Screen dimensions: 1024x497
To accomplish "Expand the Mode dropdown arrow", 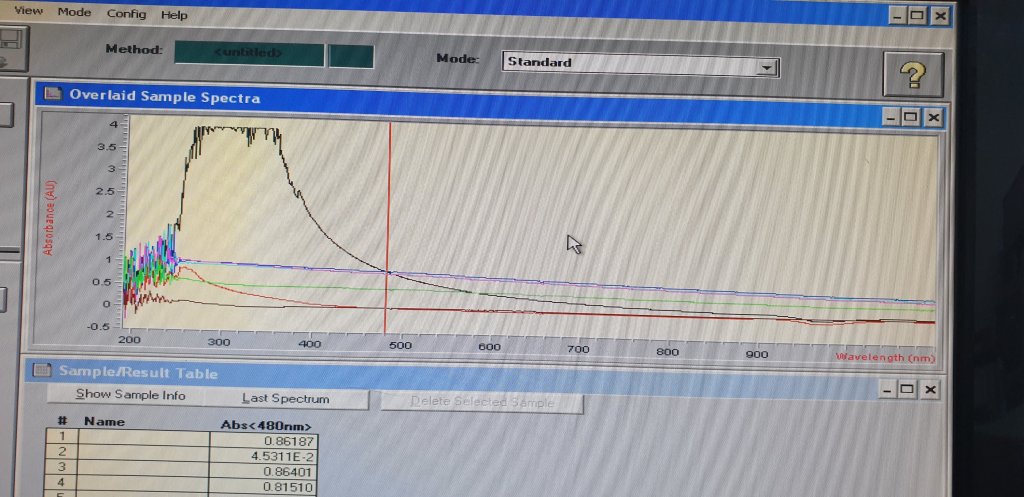I will [x=767, y=66].
